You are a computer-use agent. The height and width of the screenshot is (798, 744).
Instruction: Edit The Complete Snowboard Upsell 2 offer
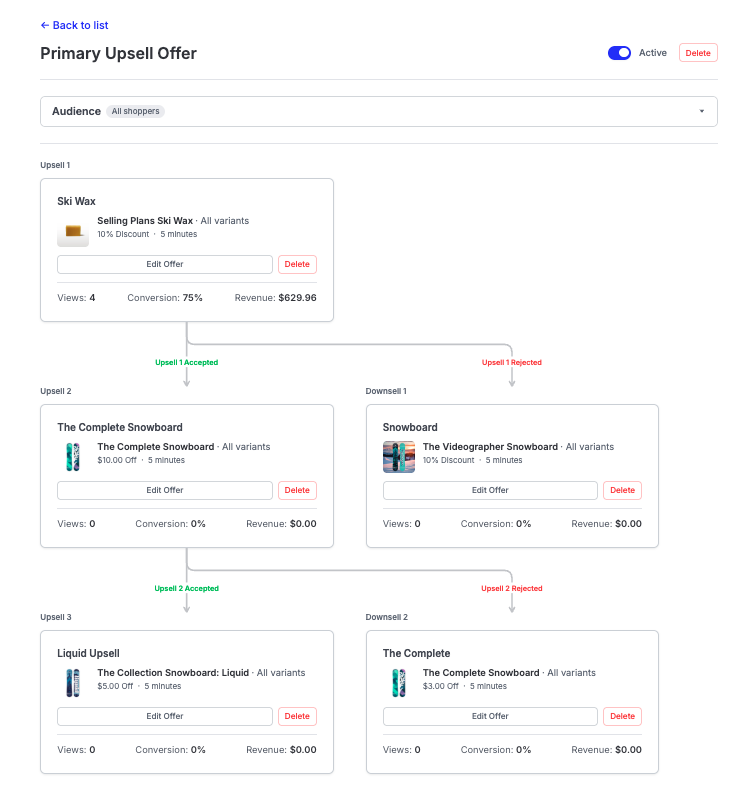coord(165,490)
